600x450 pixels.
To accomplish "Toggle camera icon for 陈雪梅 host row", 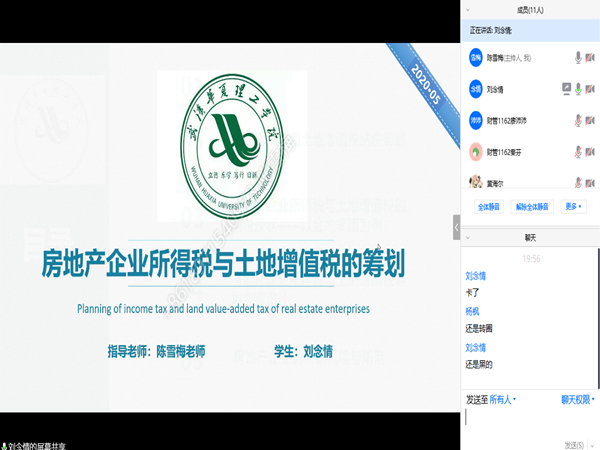I will (590, 58).
